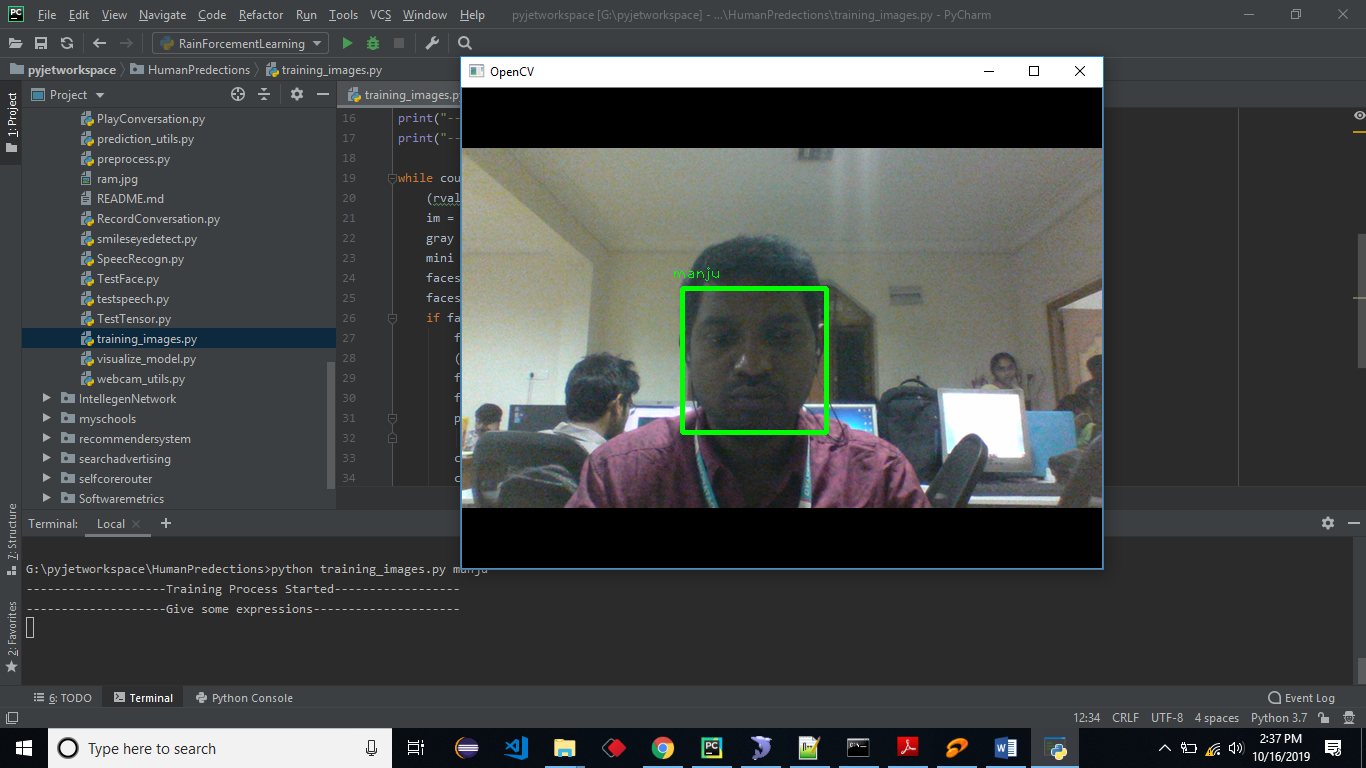
Task: Expand the searchadvertising folder
Action: tap(46, 458)
